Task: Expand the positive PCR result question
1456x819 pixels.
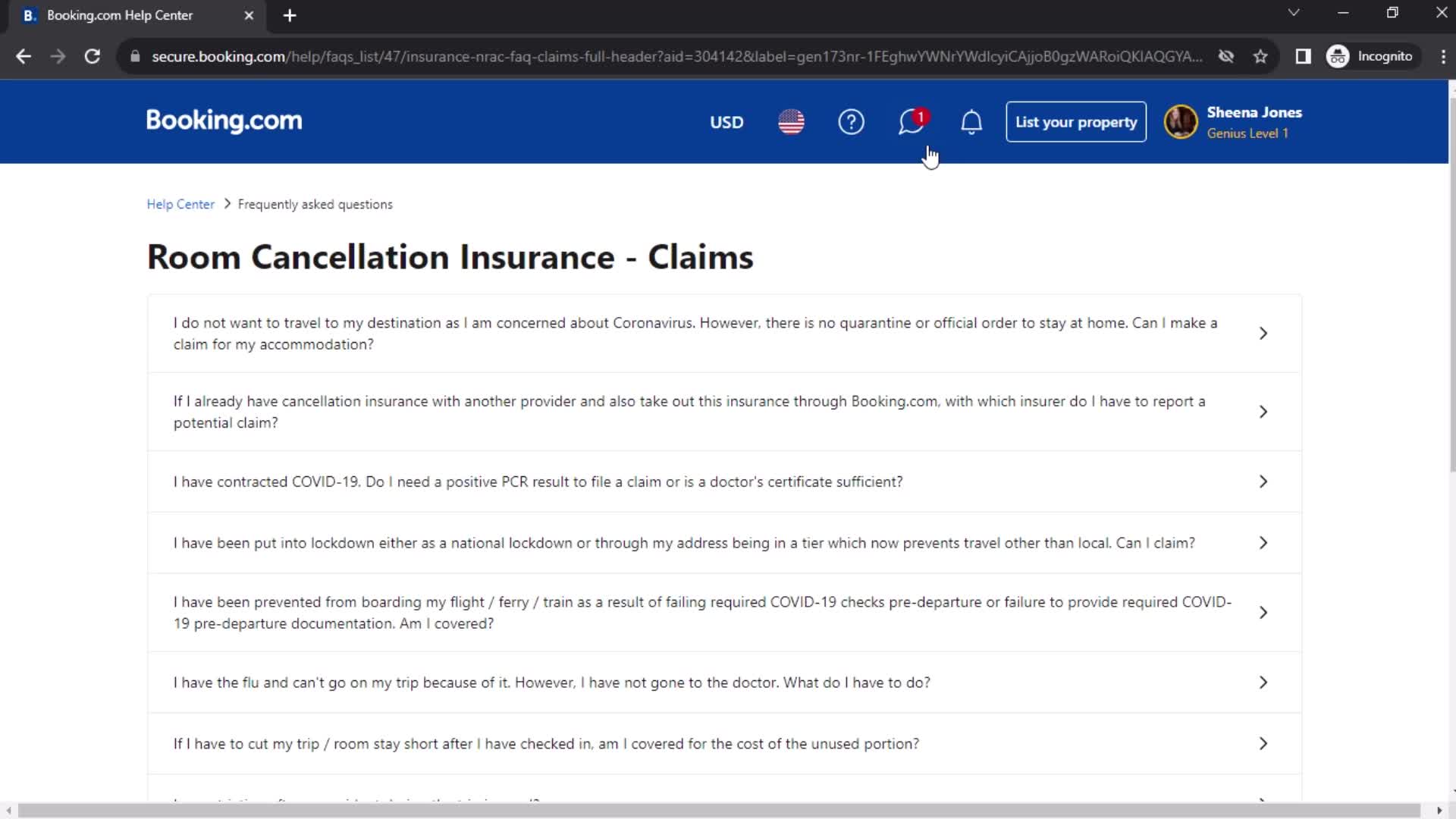Action: point(724,482)
